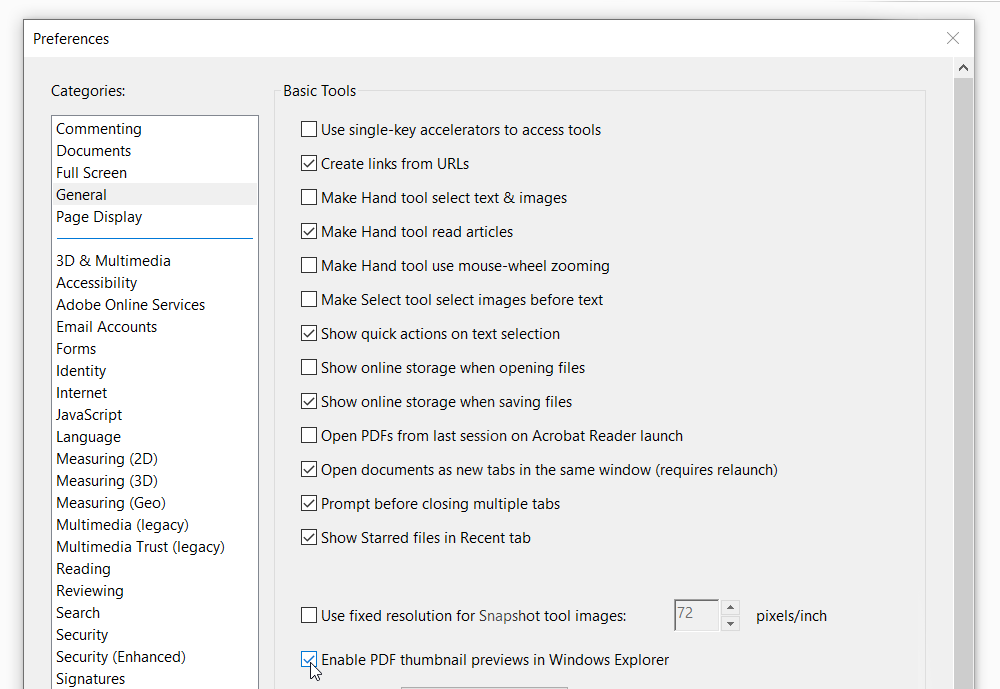Go to JavaScript preferences
The width and height of the screenshot is (1000, 689).
89,415
